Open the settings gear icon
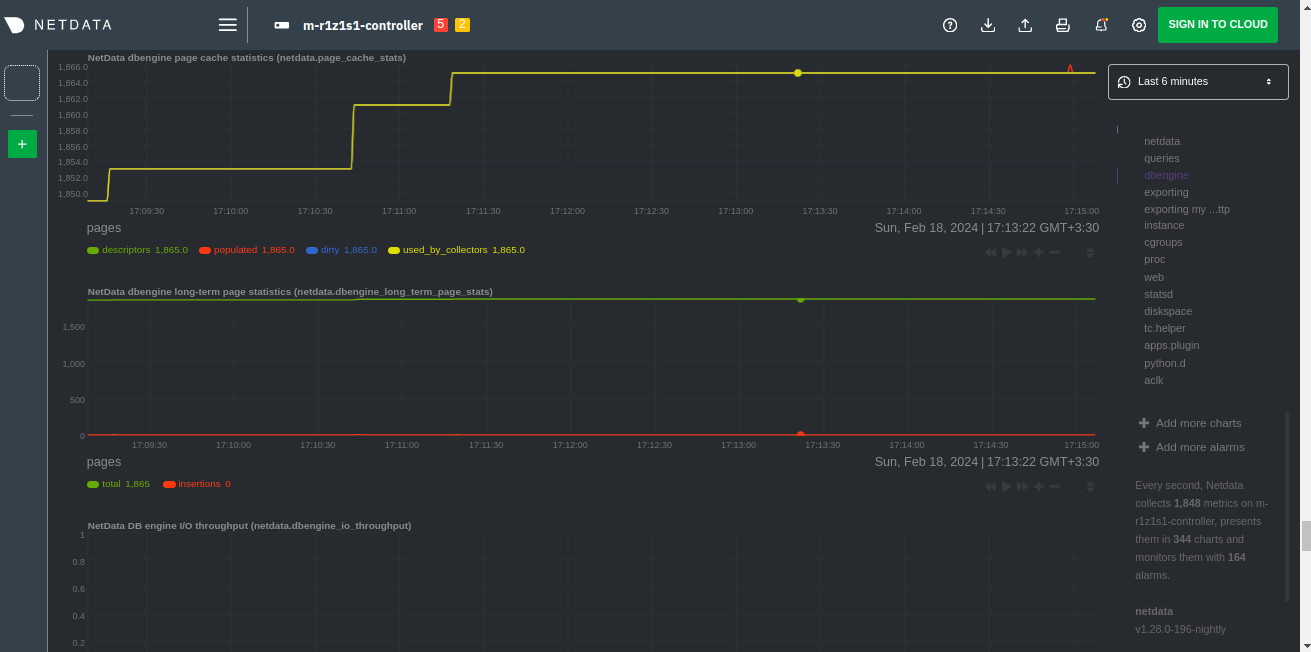 point(1139,25)
